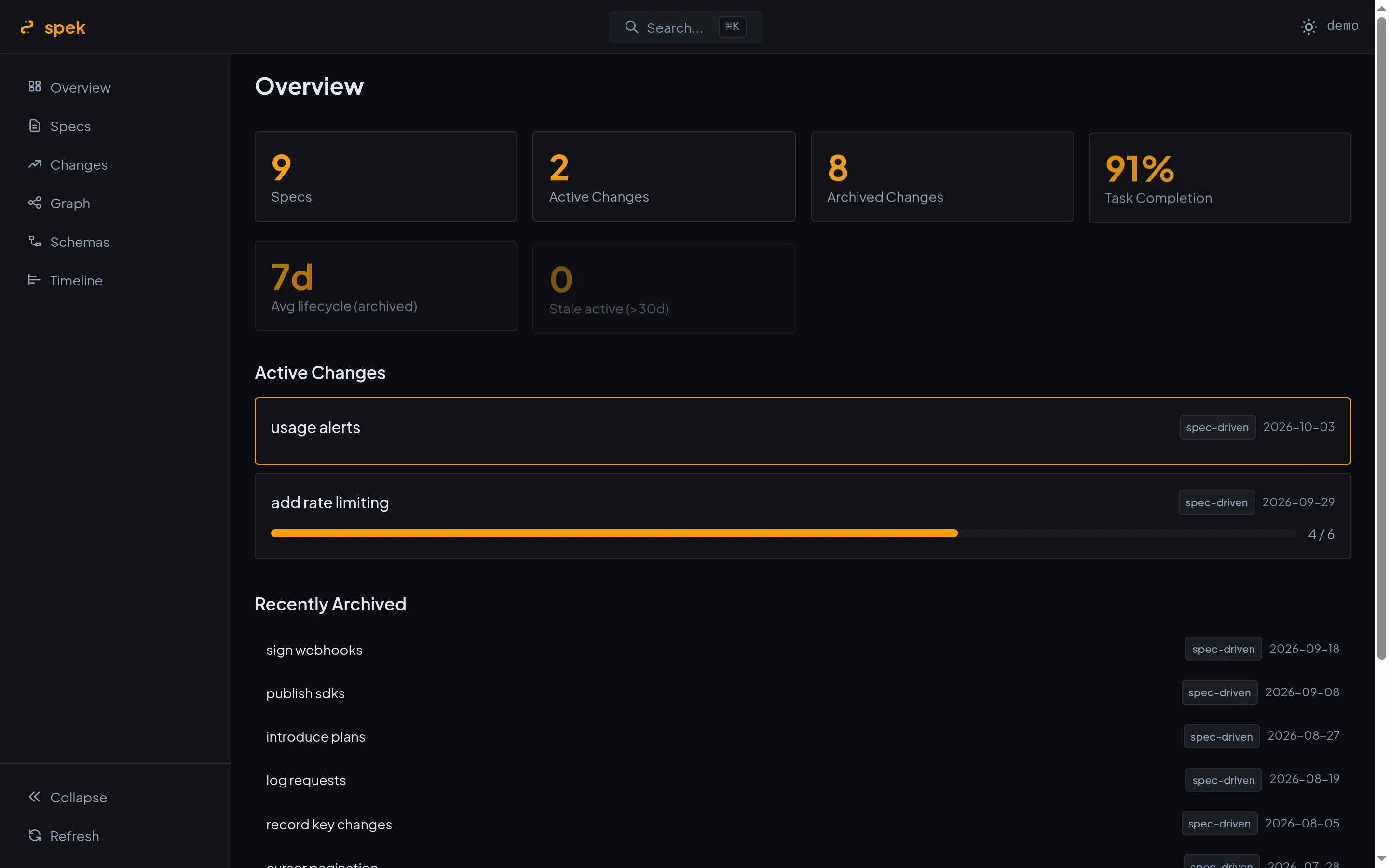Click the Overview grid icon in sidebar
The image size is (1389, 868).
pyautogui.click(x=34, y=86)
